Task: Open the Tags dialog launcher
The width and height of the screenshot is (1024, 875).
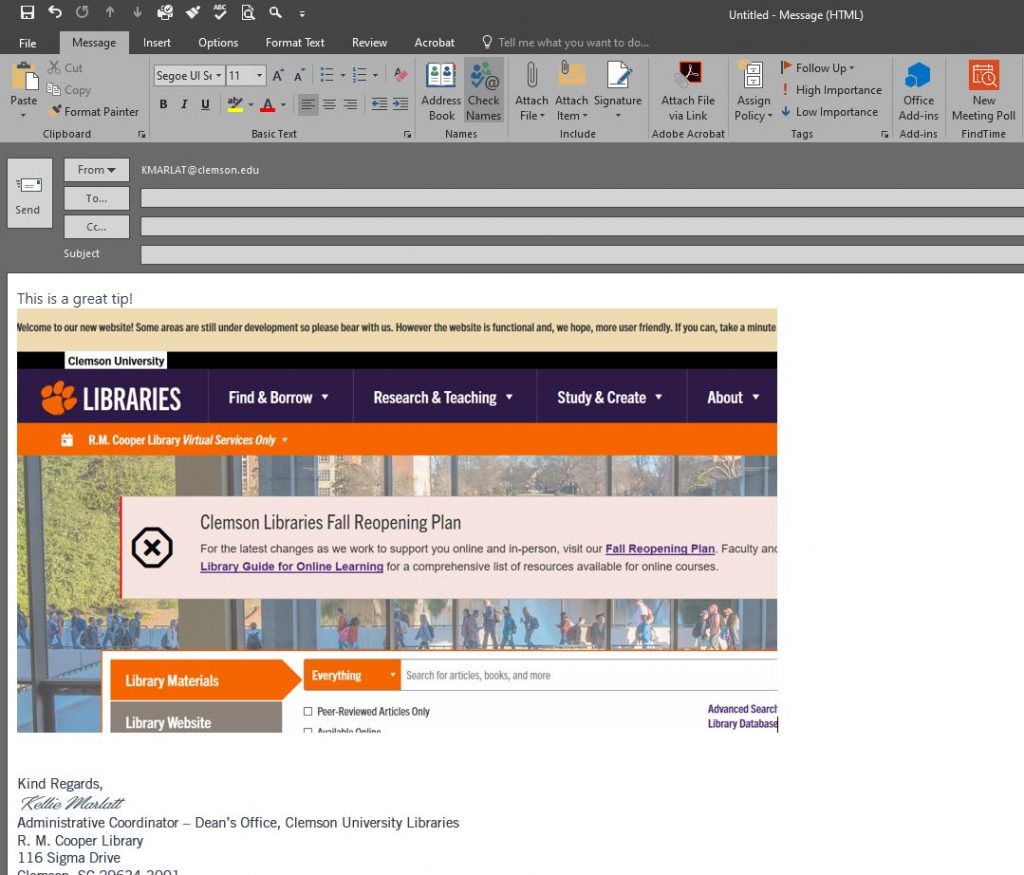Action: [885, 135]
